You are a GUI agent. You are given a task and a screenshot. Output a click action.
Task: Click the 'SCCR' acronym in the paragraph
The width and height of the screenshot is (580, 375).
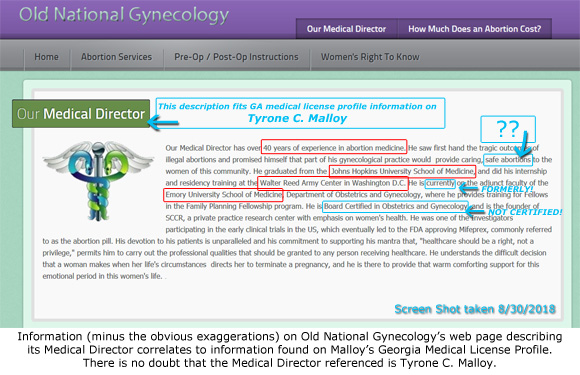coord(174,218)
